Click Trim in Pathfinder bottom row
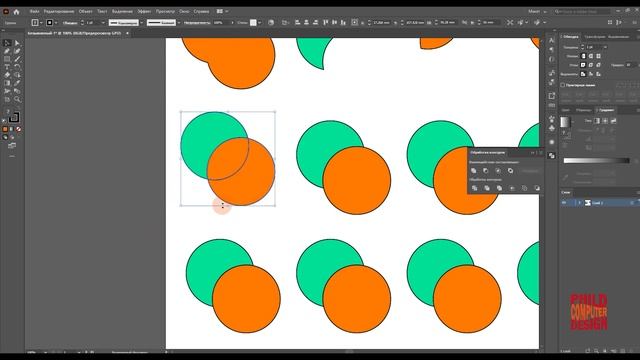The width and height of the screenshot is (640, 360). pos(487,188)
